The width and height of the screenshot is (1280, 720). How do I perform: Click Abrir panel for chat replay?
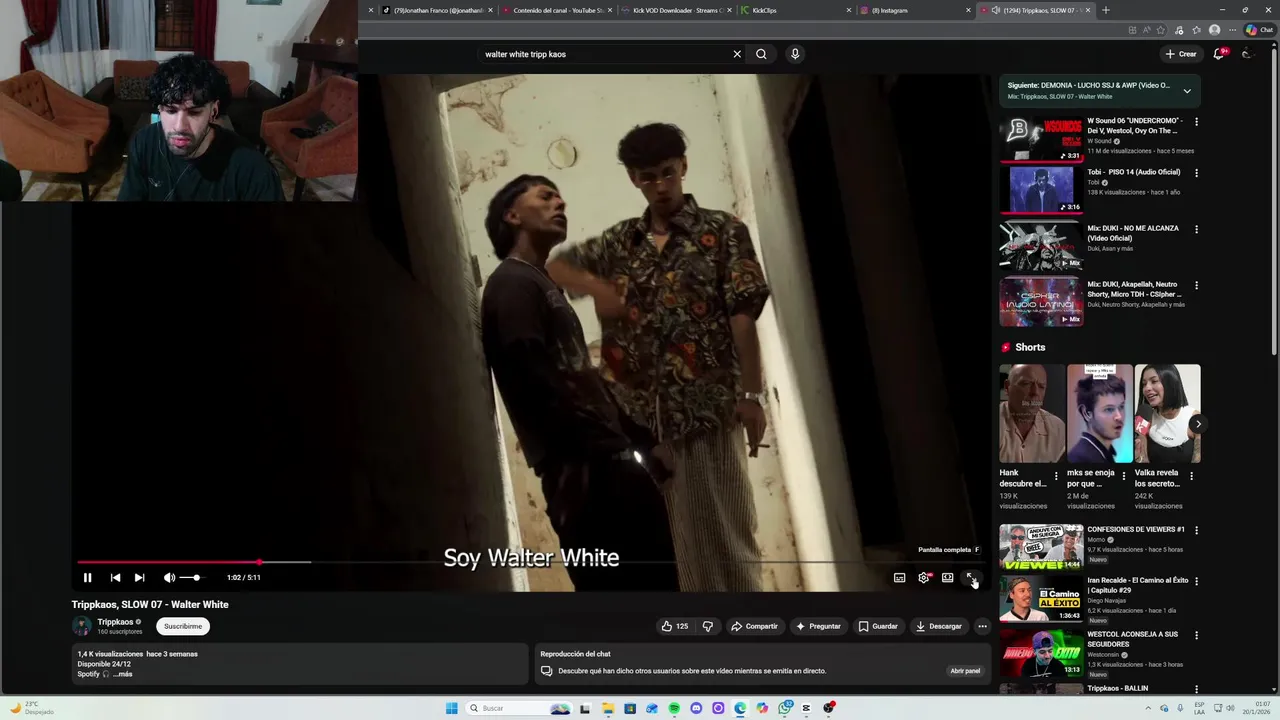click(965, 671)
